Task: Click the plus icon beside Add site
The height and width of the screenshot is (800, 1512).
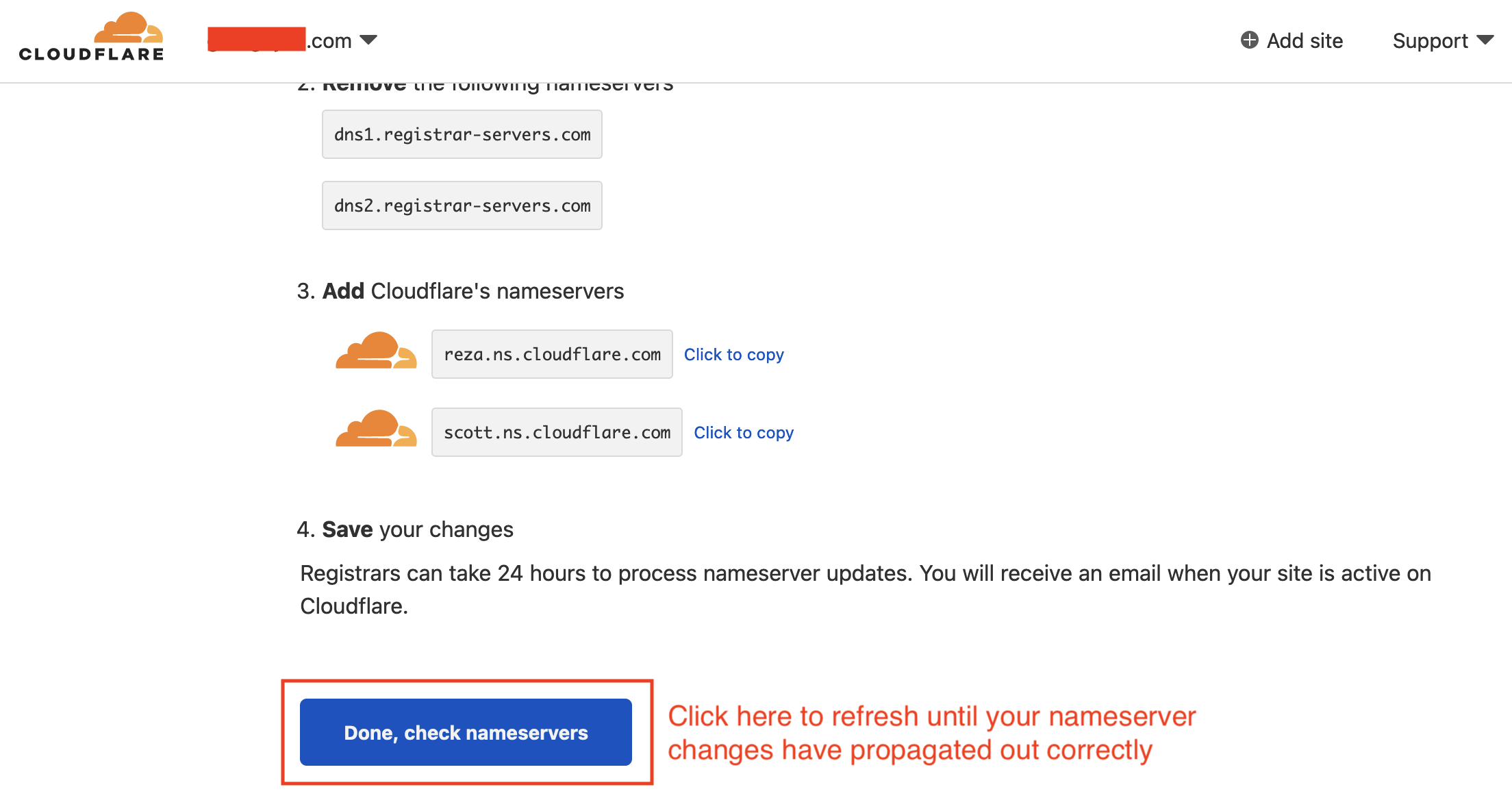Action: tap(1249, 40)
